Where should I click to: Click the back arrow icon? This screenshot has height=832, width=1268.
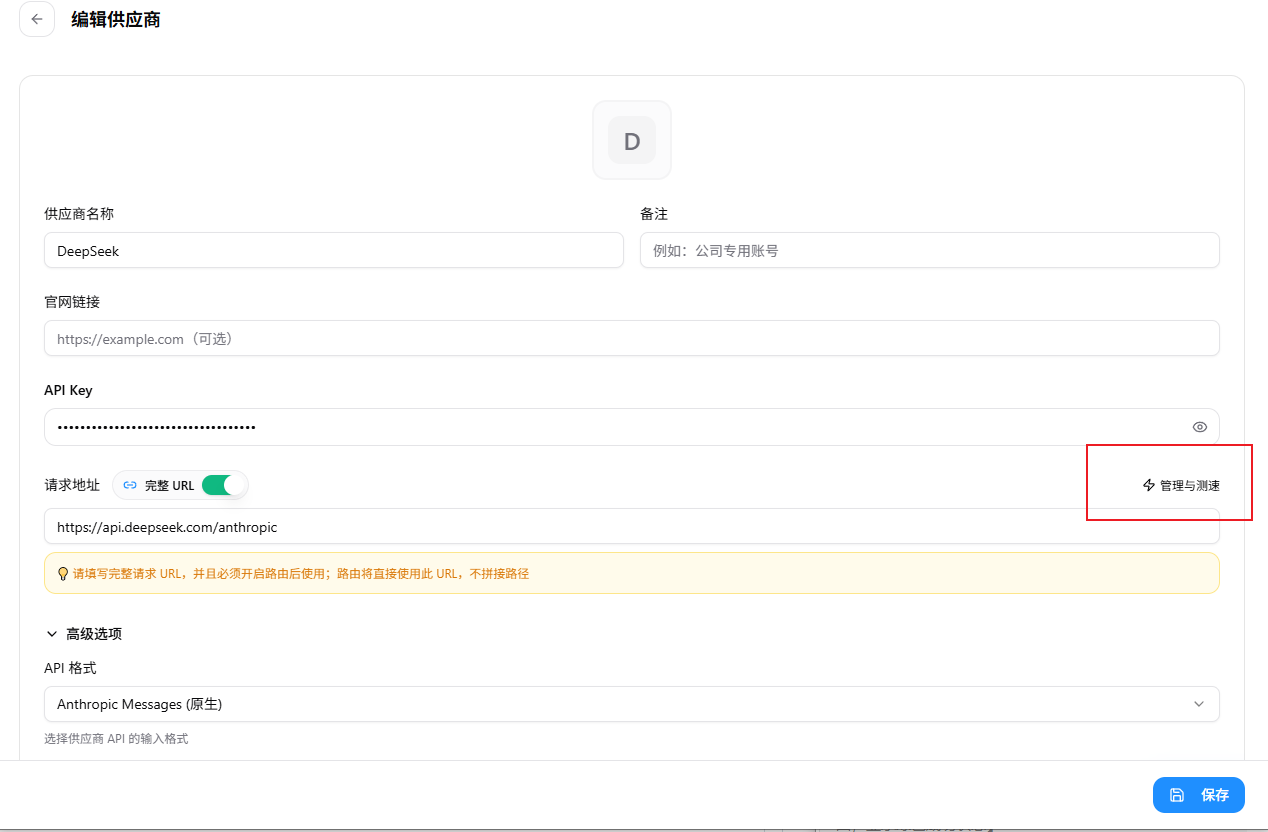37,19
